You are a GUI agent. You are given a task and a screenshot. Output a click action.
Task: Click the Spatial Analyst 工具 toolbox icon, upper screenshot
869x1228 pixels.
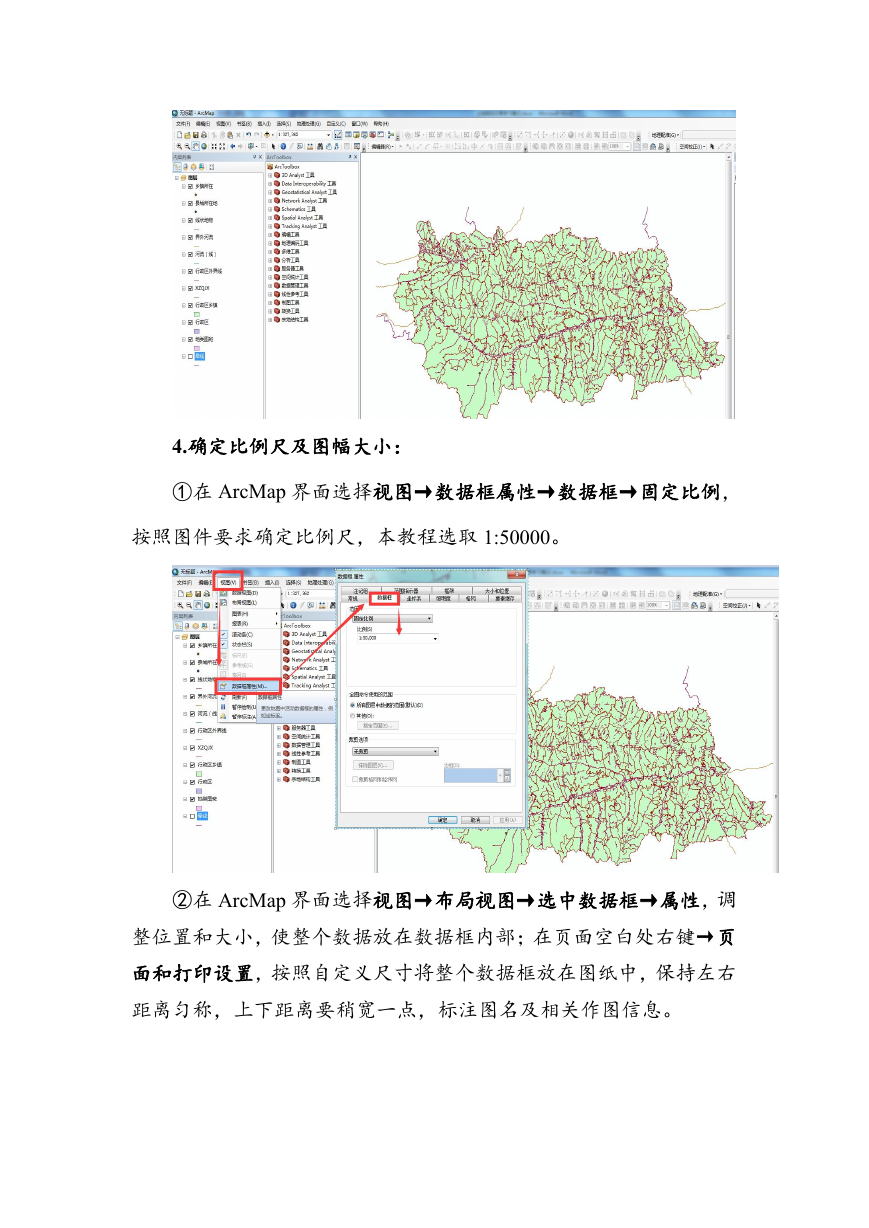pos(277,217)
